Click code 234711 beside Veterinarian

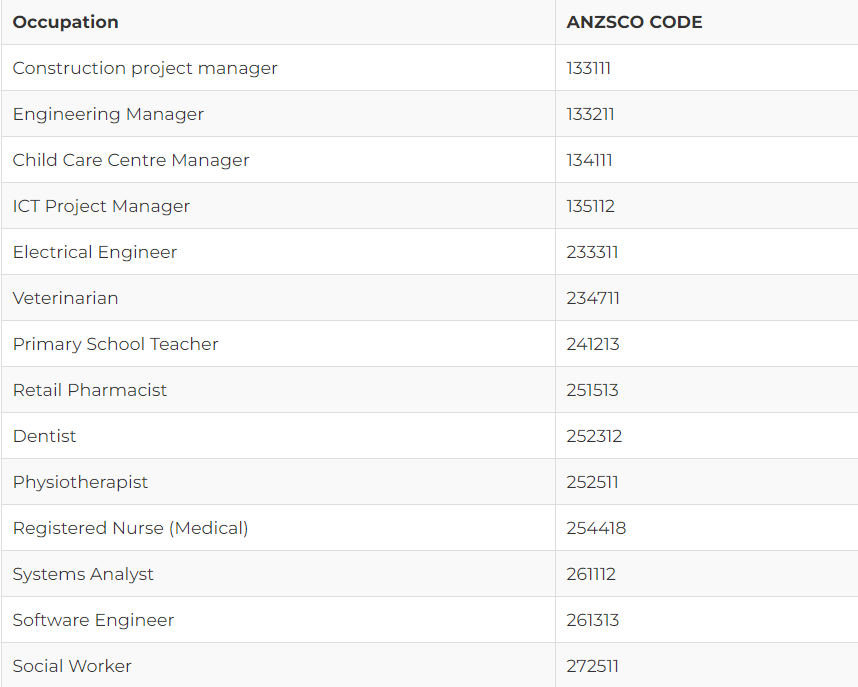593,298
